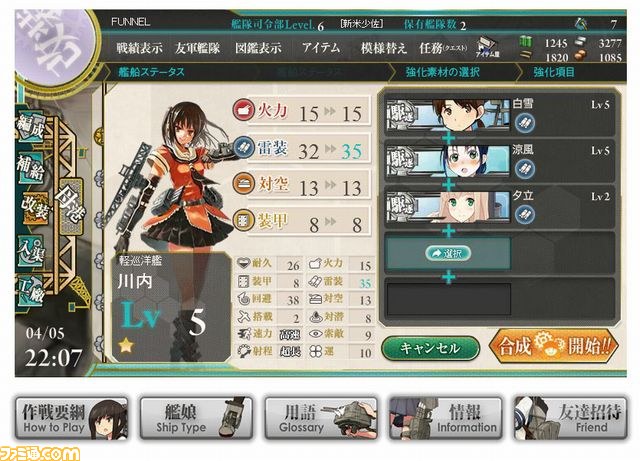Click the 火力 firepower stat icon
This screenshot has height=461, width=640.
pyautogui.click(x=243, y=110)
